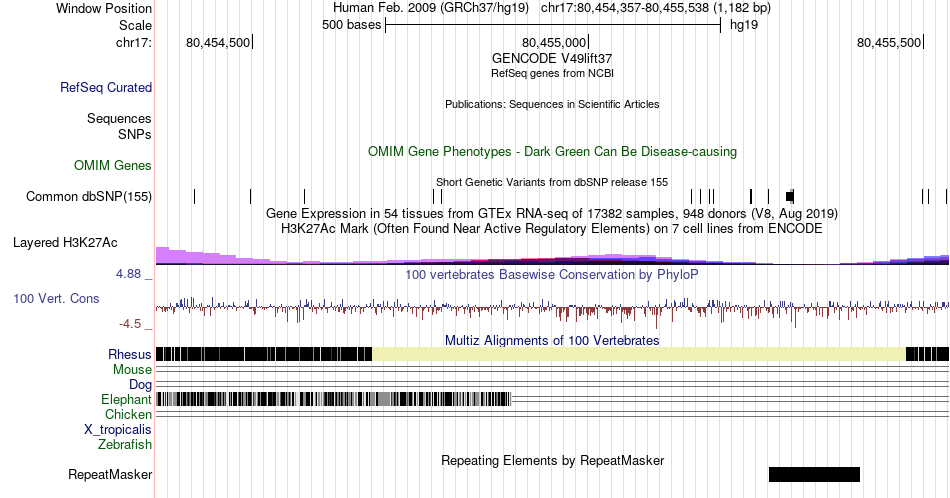Open the RefSeq Curated track label
950x498 pixels.
point(106,87)
